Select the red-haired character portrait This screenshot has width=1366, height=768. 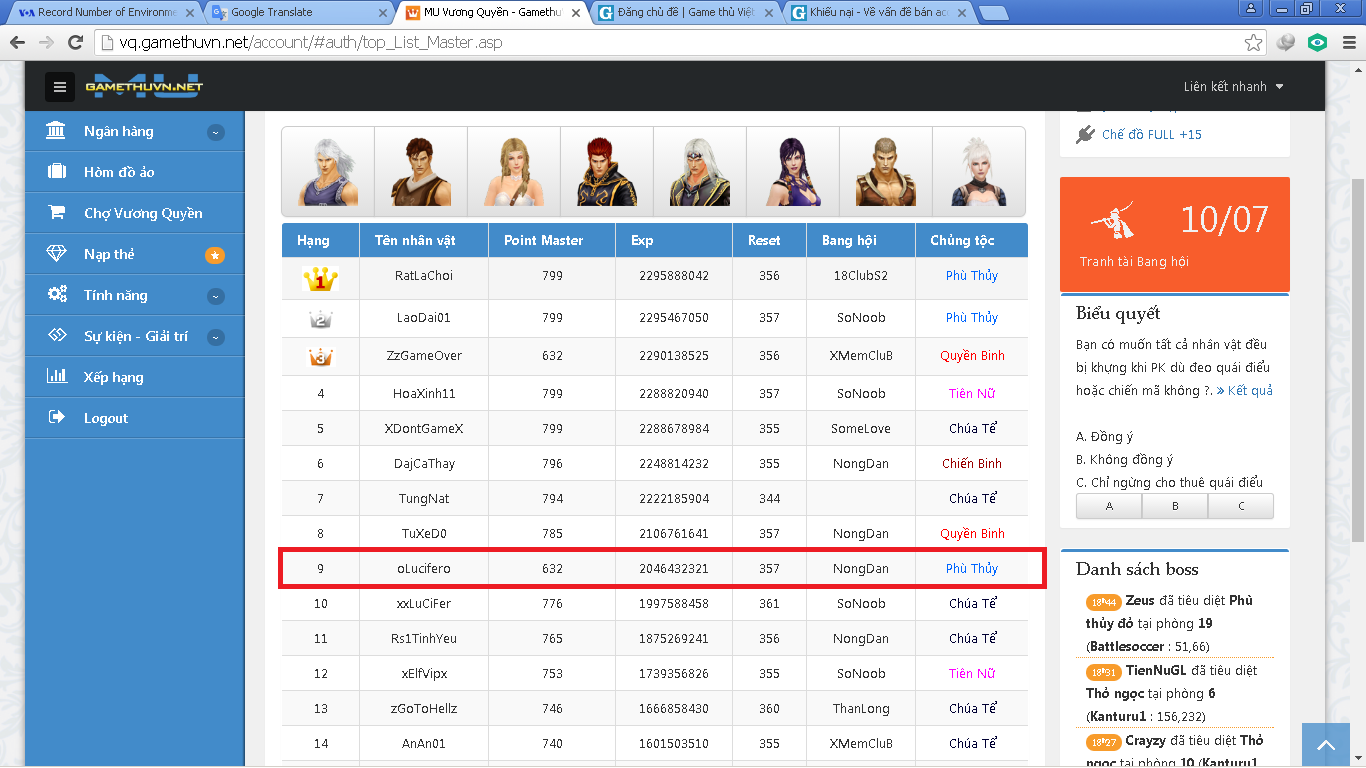click(x=607, y=171)
